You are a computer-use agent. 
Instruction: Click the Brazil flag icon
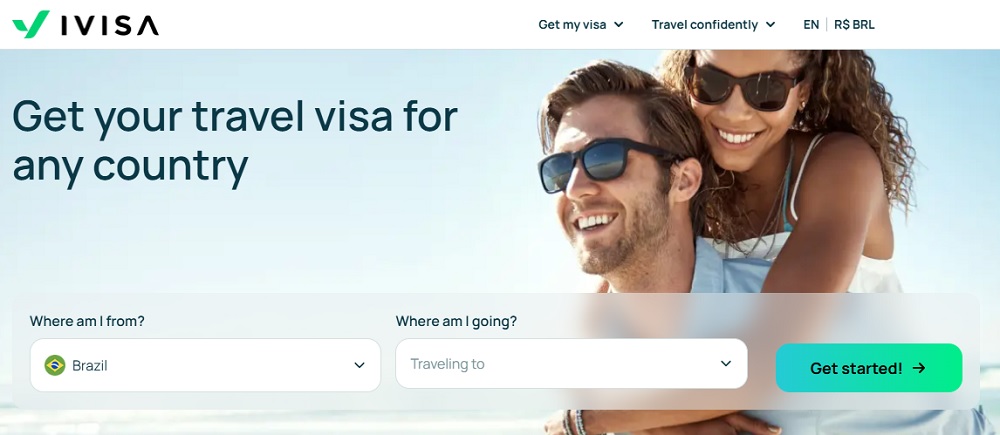[x=55, y=365]
